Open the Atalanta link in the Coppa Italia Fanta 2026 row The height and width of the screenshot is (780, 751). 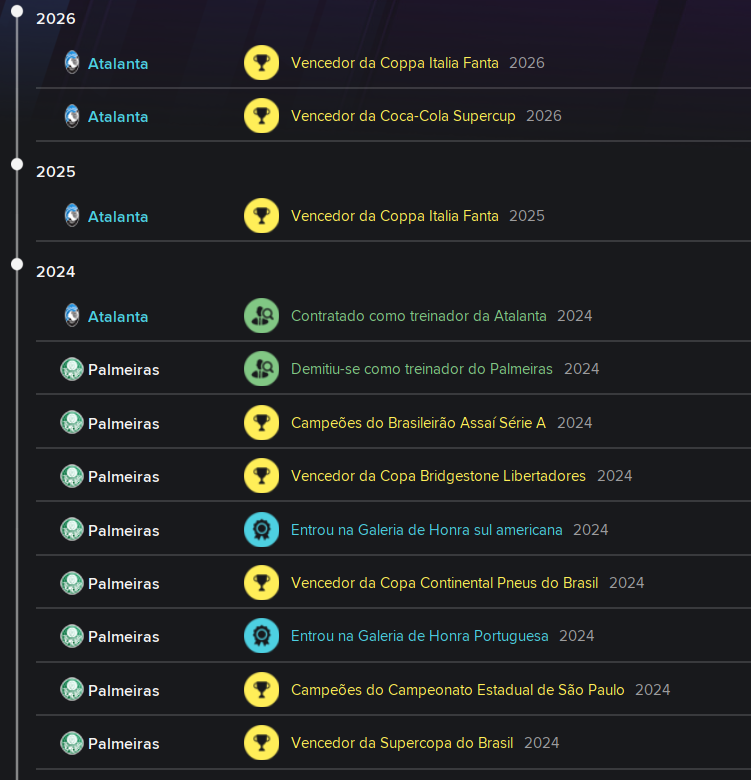tap(118, 64)
